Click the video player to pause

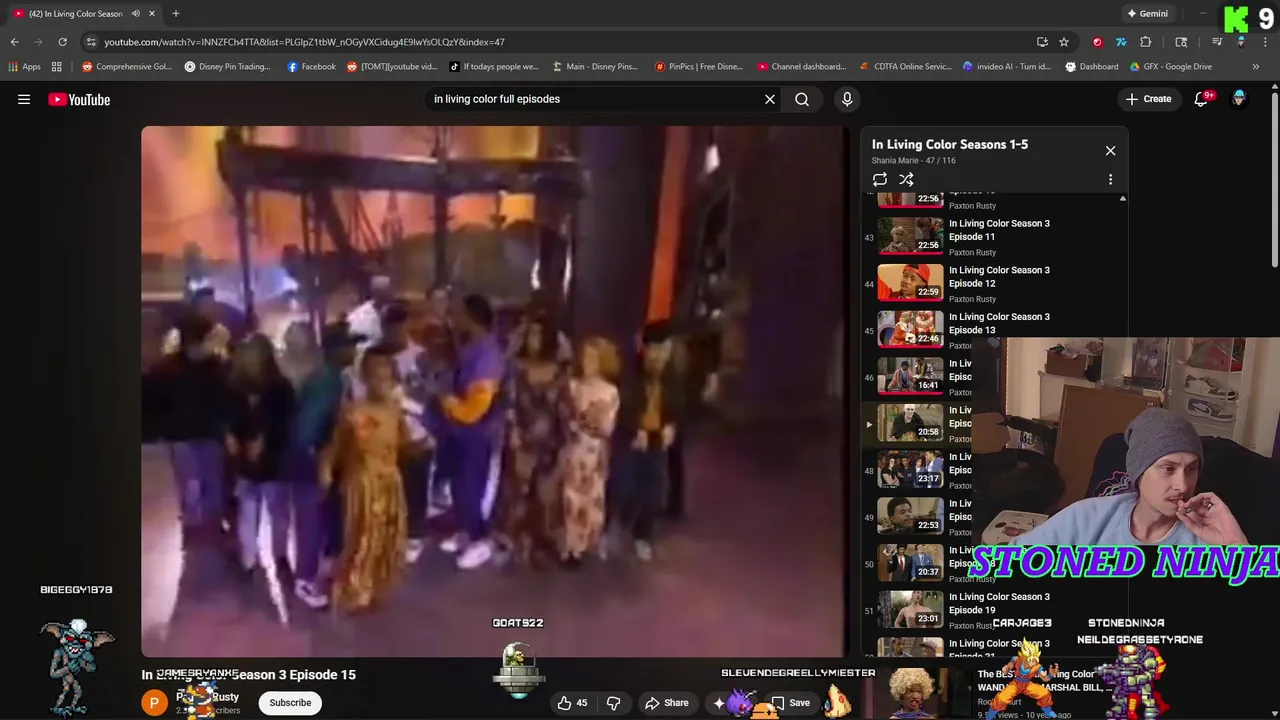click(x=493, y=390)
